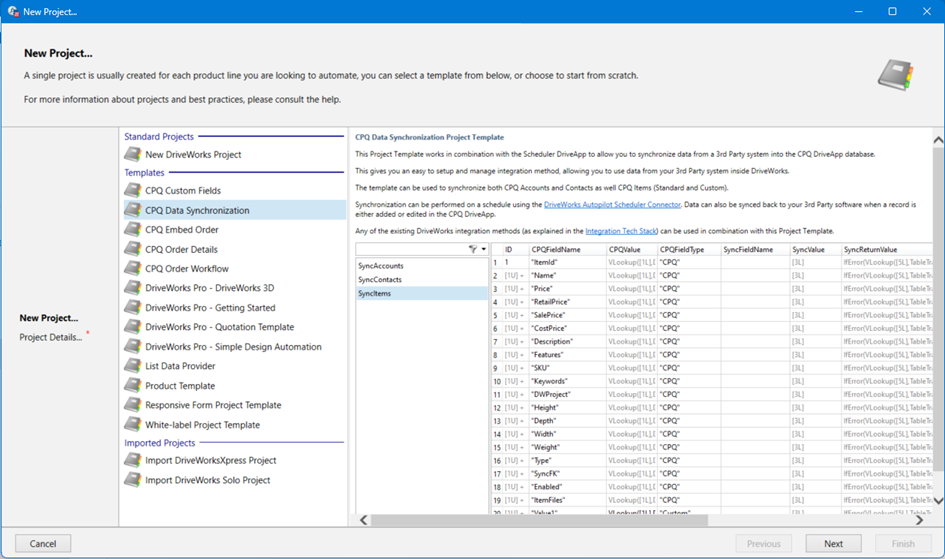
Task: Click the filter funnel icon in search box
Action: click(473, 249)
